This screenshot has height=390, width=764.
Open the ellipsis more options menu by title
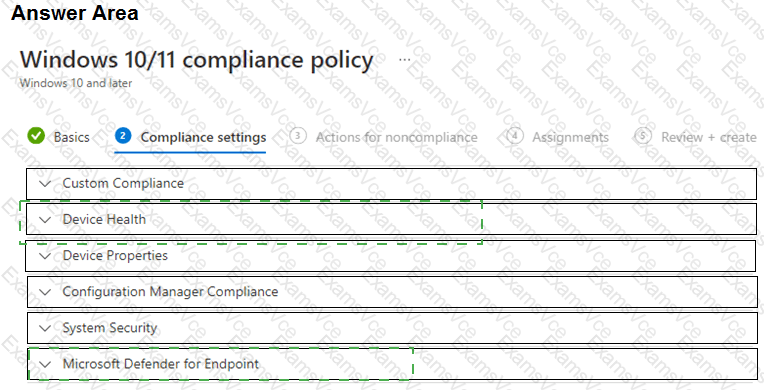coord(404,60)
